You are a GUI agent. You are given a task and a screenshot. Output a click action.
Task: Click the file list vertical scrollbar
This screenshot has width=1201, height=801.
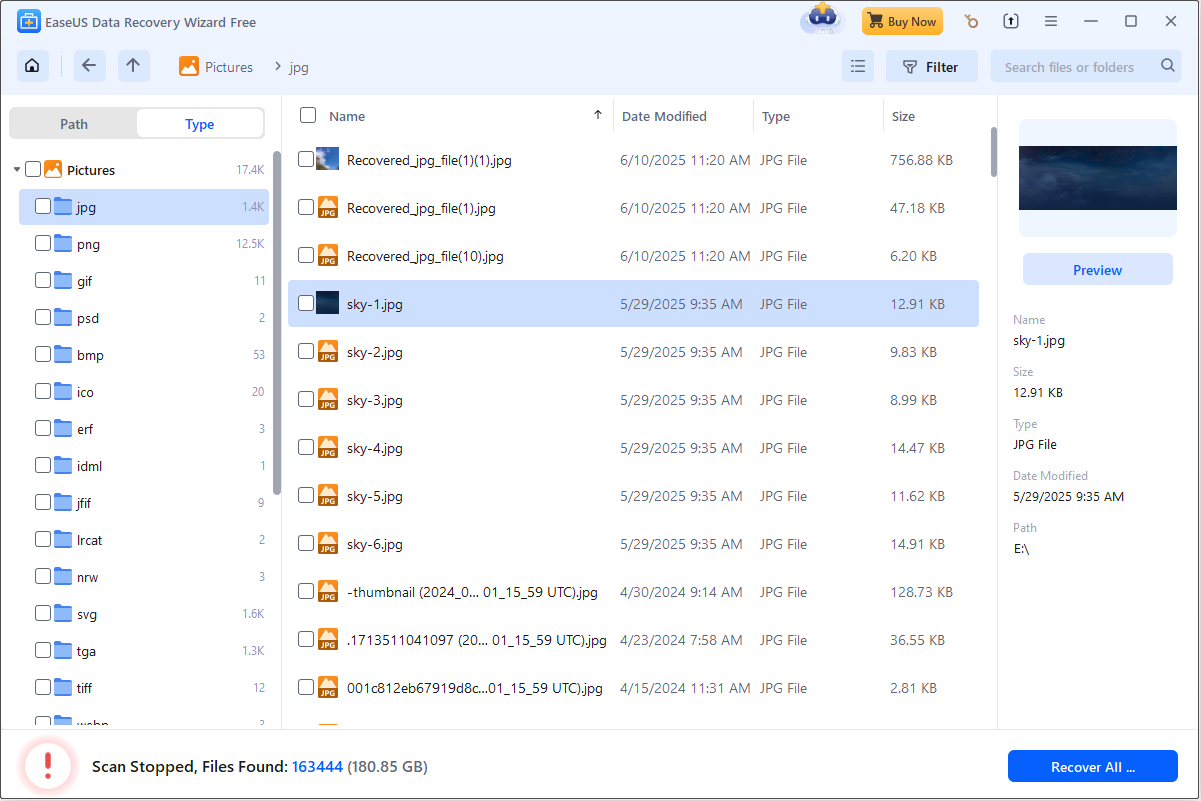tap(993, 152)
